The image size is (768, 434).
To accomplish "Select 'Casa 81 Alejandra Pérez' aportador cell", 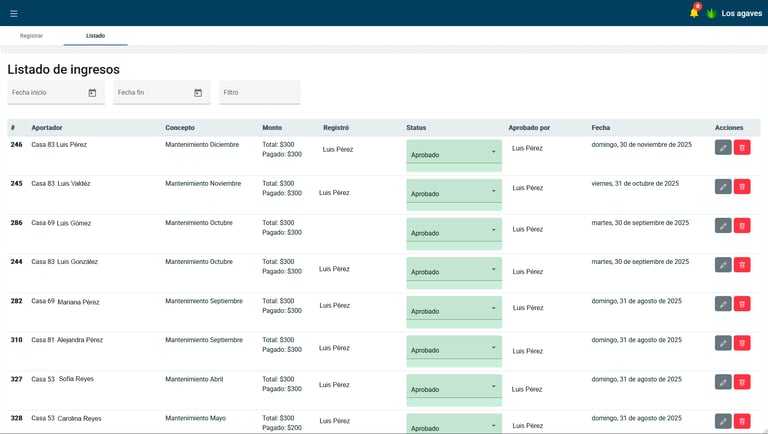I will [67, 340].
